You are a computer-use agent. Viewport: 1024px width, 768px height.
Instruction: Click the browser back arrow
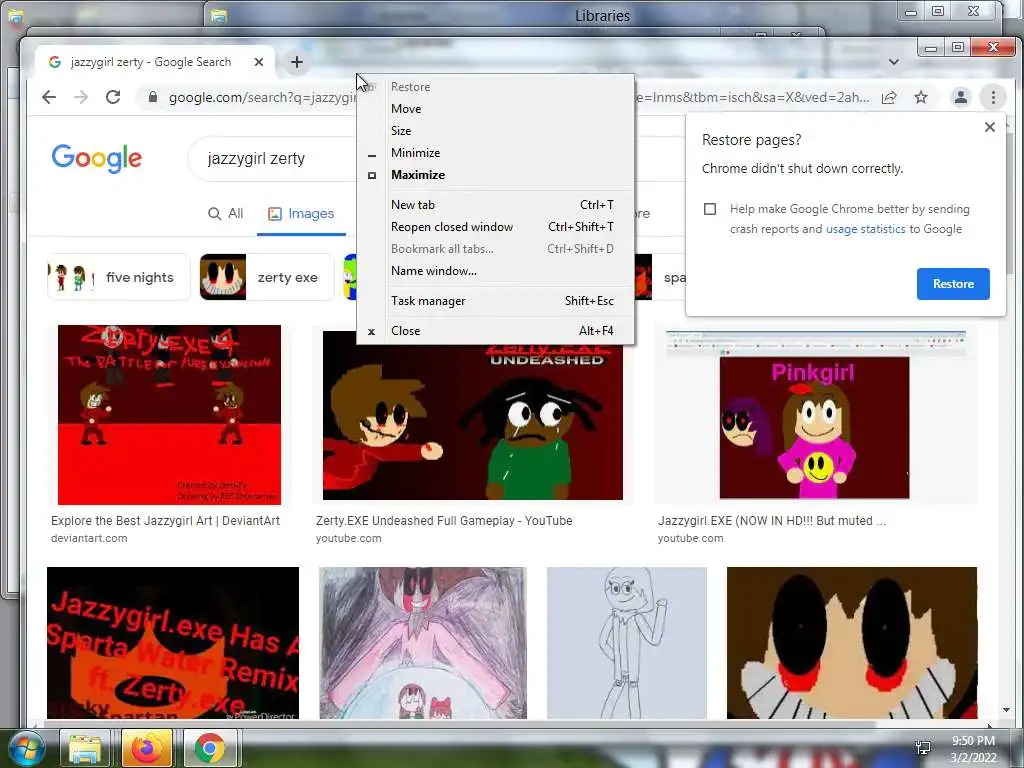(49, 97)
